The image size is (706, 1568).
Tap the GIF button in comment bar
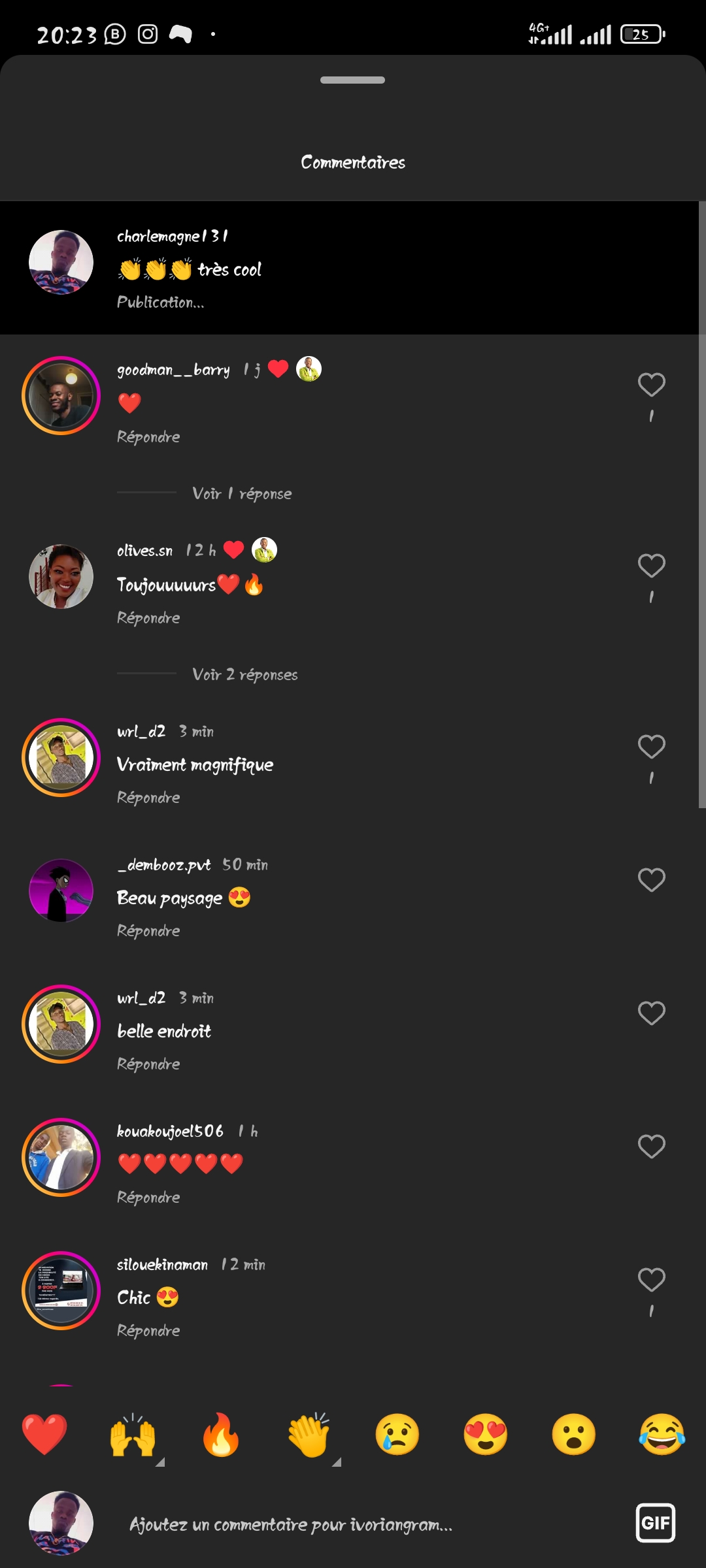pyautogui.click(x=655, y=1523)
